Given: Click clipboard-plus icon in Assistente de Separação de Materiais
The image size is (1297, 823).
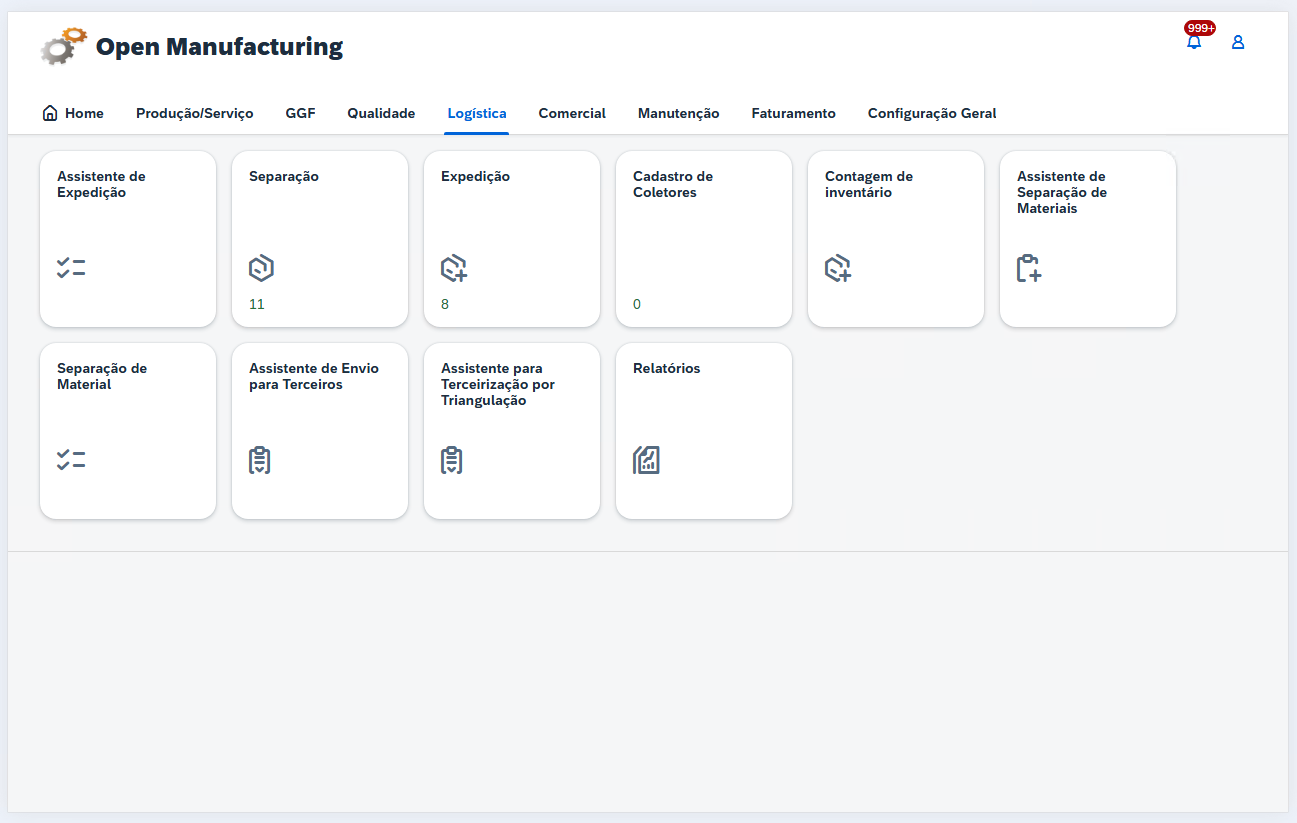Looking at the screenshot, I should (1029, 268).
